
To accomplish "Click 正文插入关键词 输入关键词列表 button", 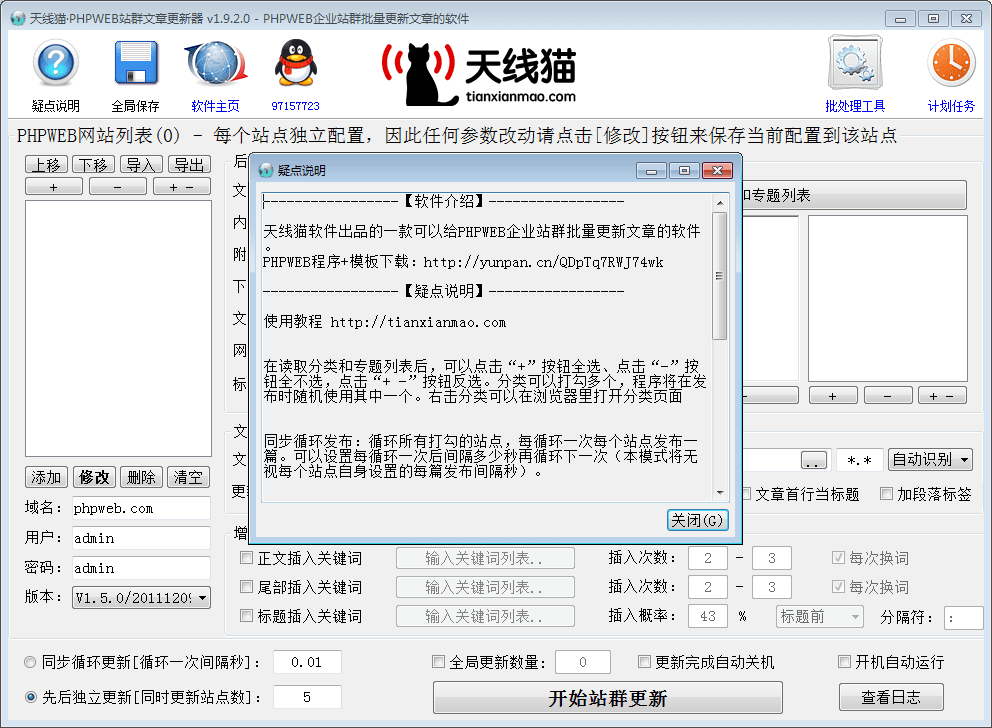I will (x=485, y=558).
